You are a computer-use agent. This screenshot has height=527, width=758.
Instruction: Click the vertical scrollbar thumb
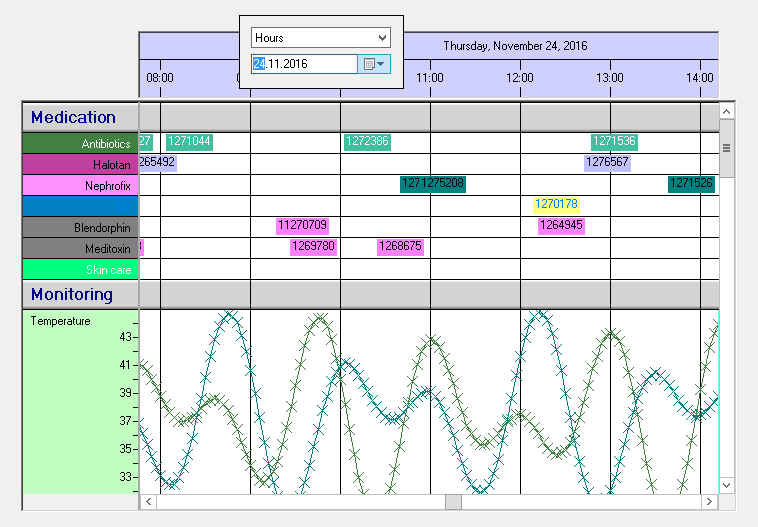coord(727,148)
